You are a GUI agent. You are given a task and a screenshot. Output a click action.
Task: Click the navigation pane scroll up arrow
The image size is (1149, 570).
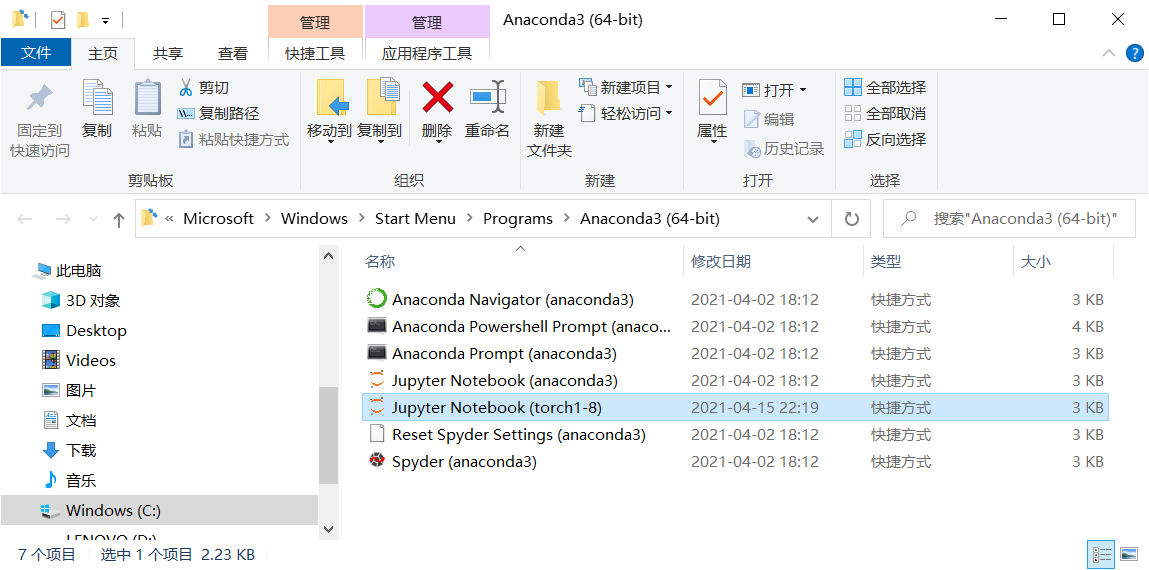[328, 256]
